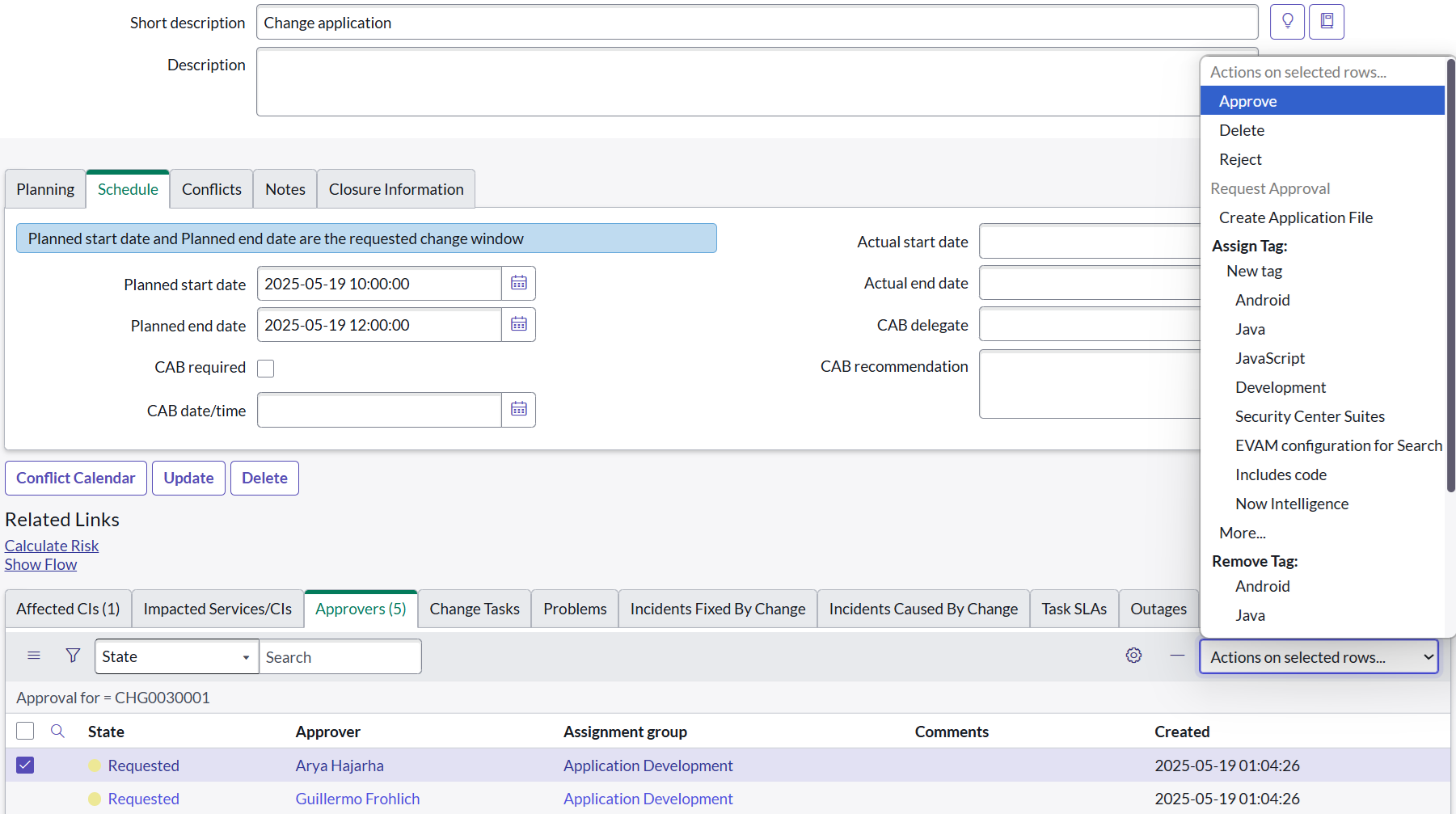Open the Show Flow link
The image size is (1456, 814).
[x=40, y=564]
